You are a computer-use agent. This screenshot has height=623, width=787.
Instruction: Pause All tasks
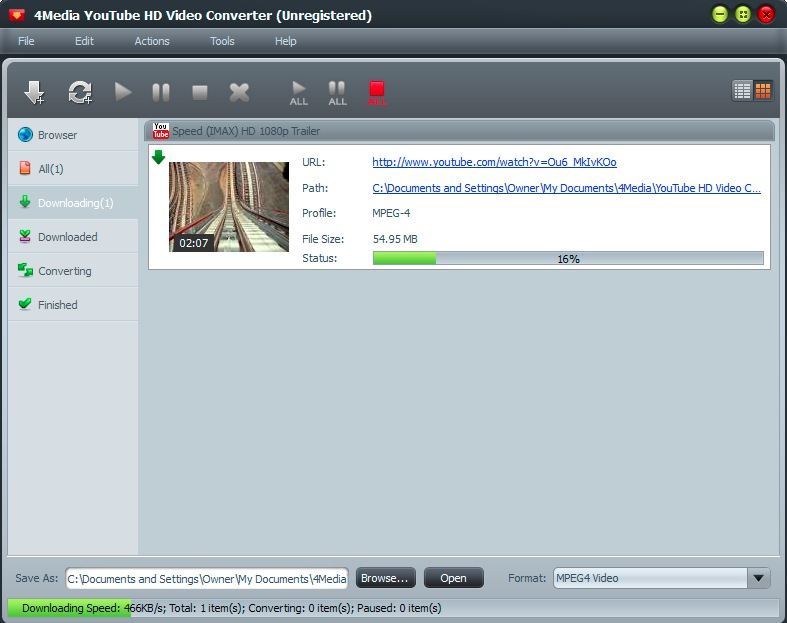[337, 93]
